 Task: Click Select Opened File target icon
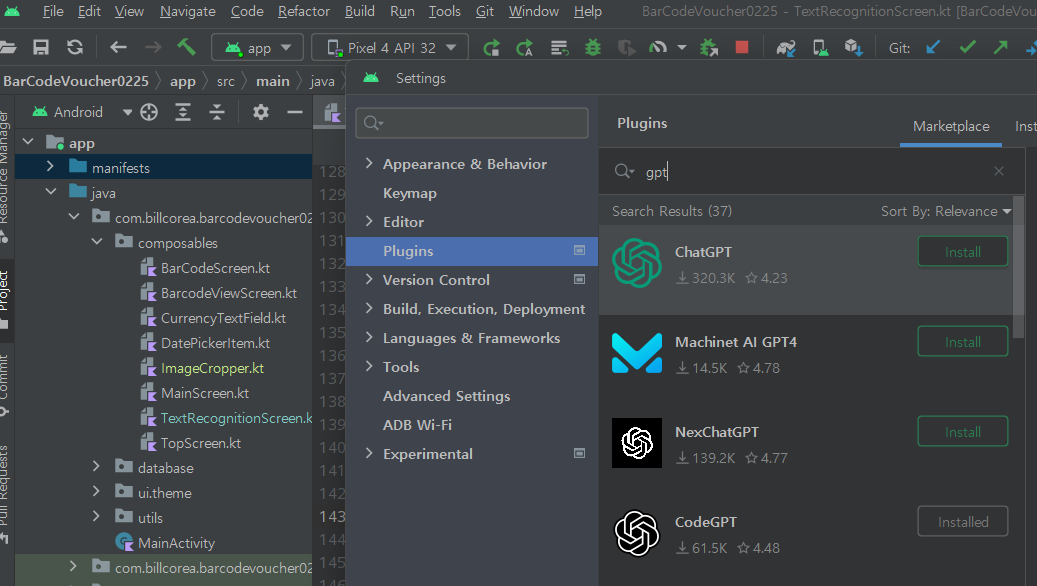pos(149,112)
